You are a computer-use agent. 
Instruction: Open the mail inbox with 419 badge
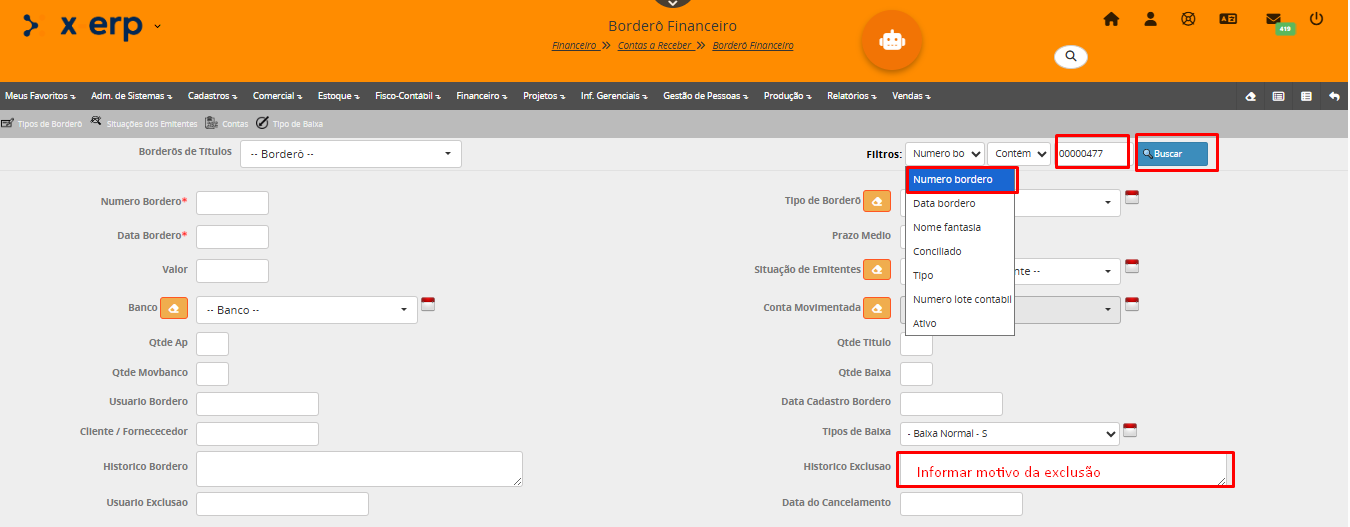click(1273, 19)
